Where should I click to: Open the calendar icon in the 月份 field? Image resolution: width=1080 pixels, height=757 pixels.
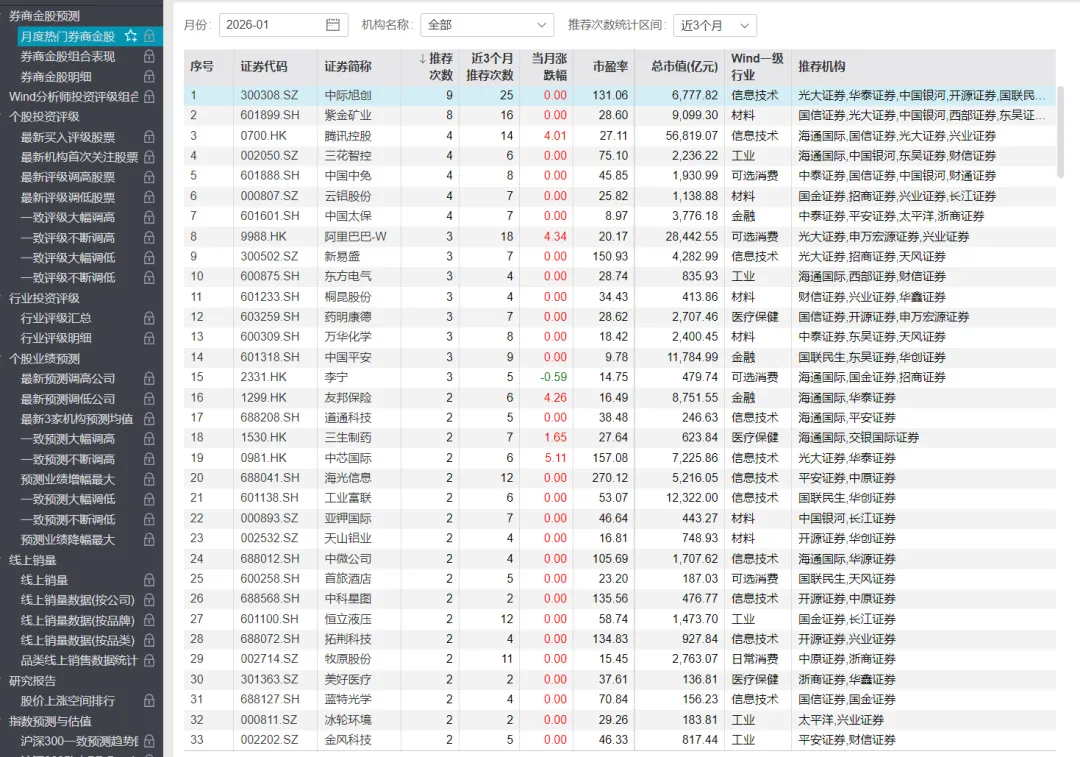pos(333,25)
